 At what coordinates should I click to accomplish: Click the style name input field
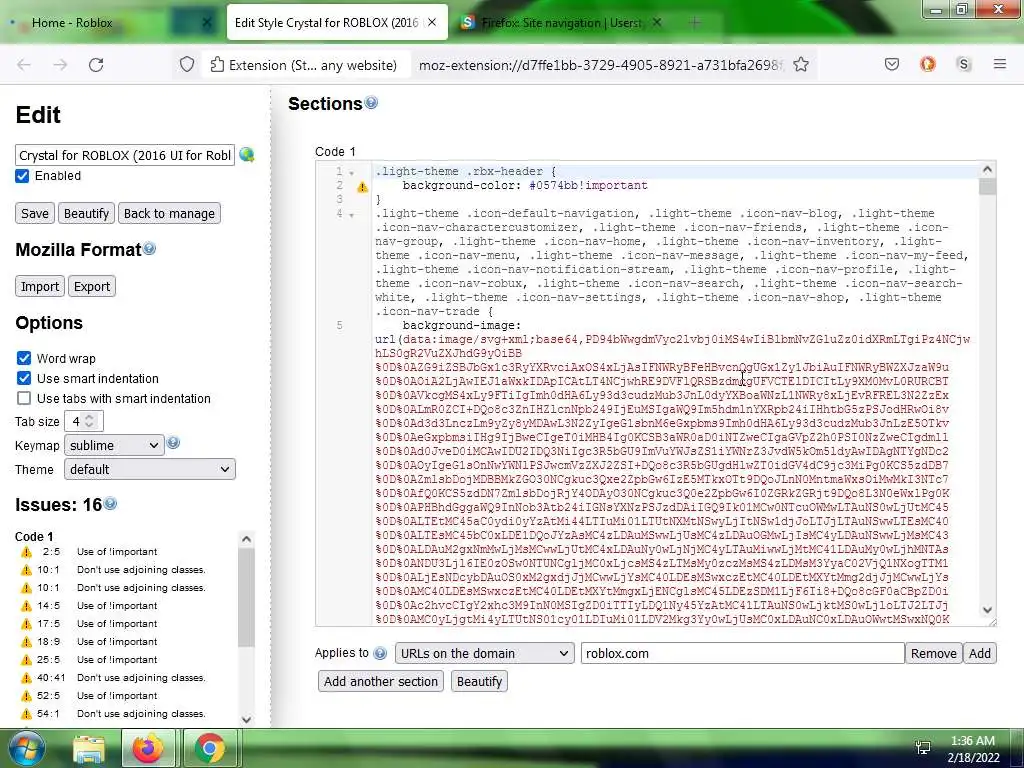click(x=125, y=155)
